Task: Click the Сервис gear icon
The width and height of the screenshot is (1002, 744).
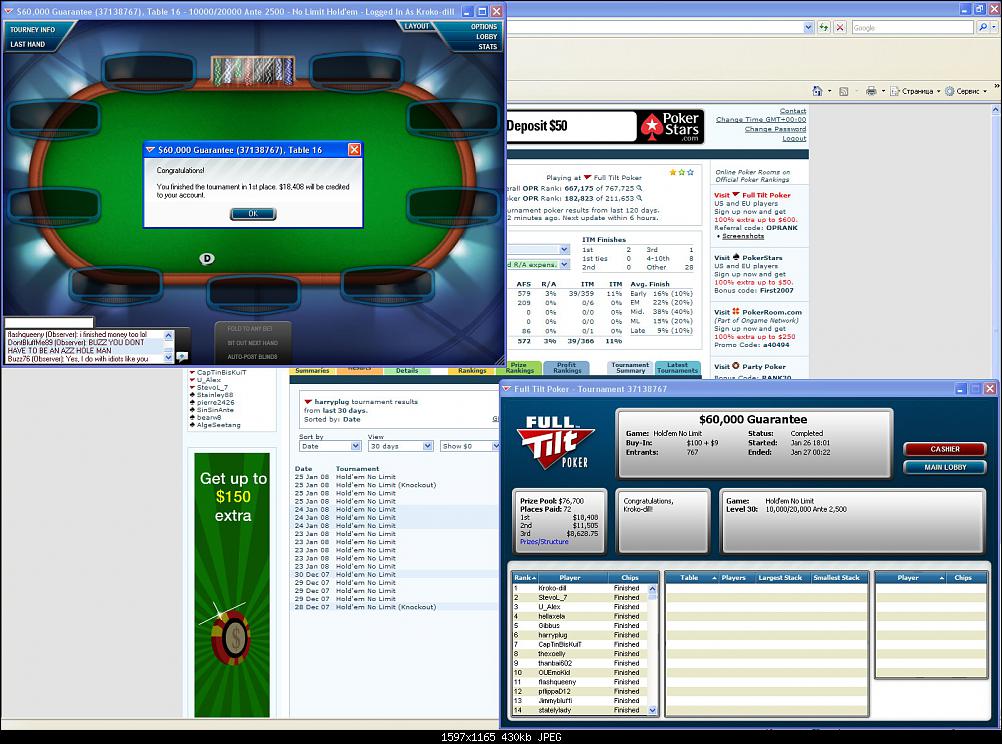Action: pos(950,91)
